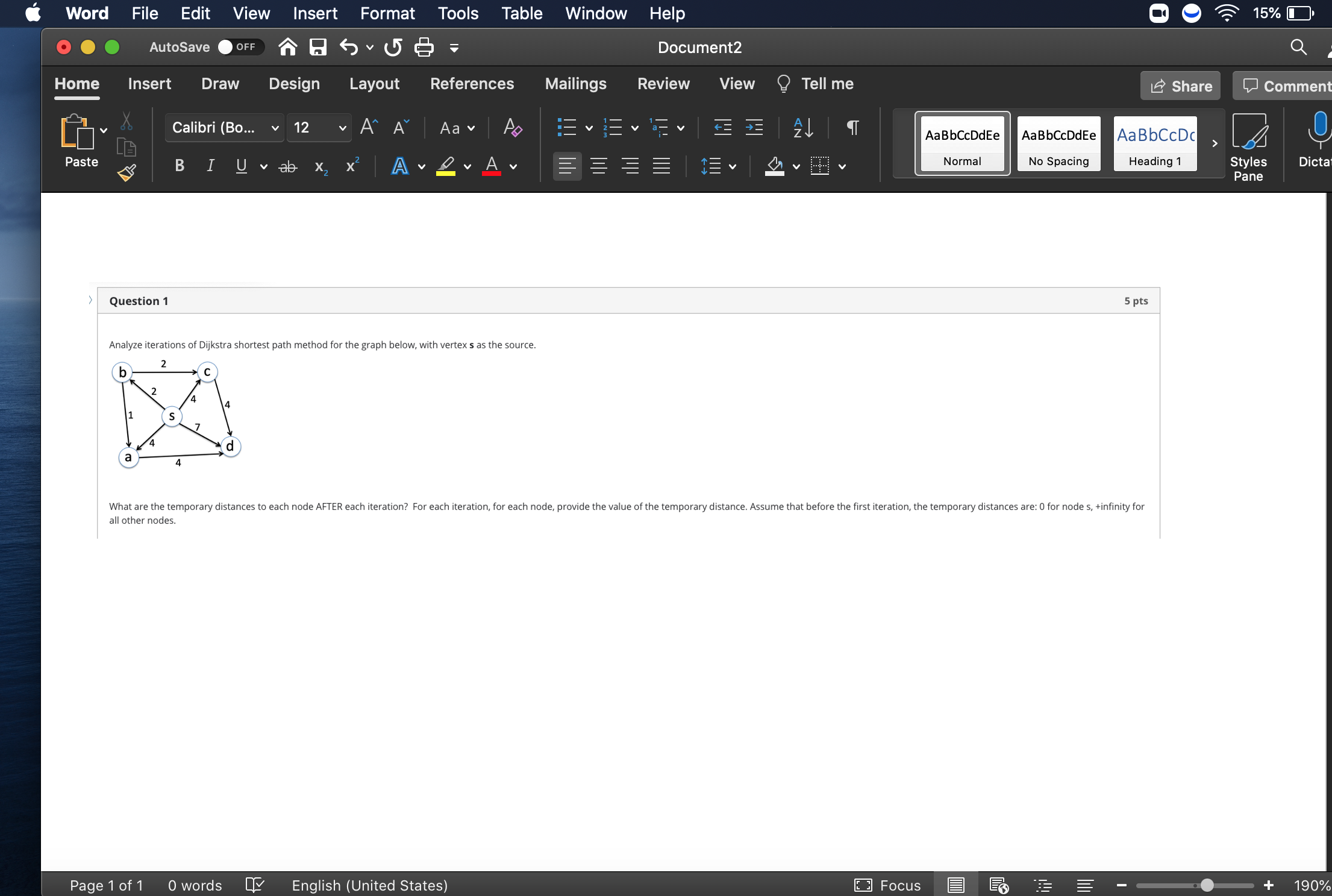Apply the Heading 1 style

tap(1154, 143)
